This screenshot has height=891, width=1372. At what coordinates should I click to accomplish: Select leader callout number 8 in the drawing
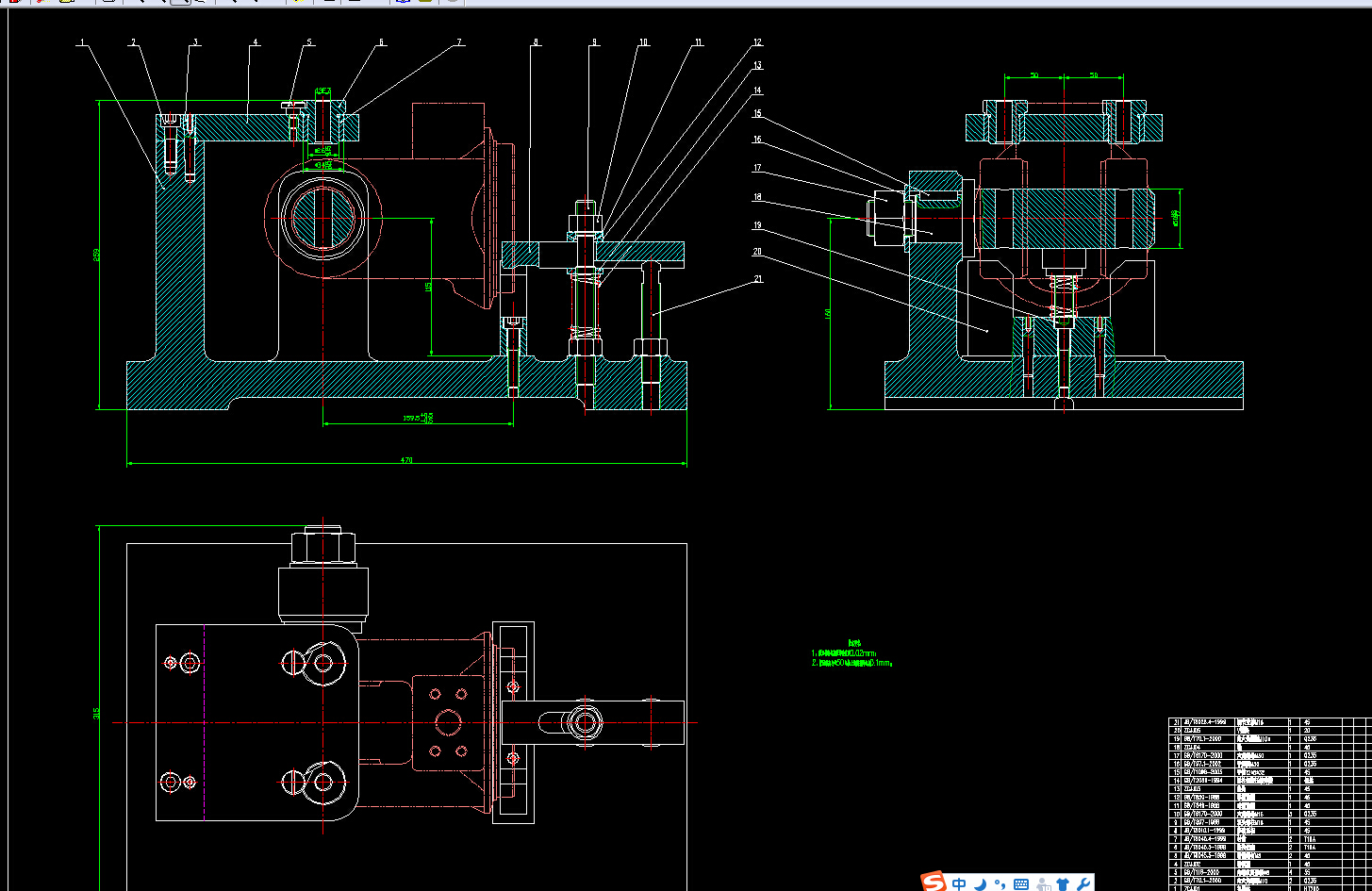coord(536,42)
